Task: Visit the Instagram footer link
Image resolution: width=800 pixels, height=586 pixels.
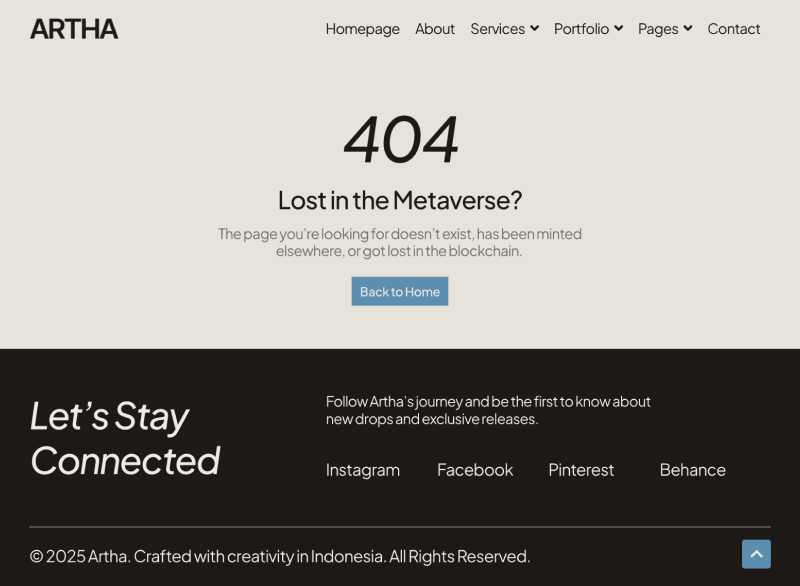Action: tap(363, 470)
